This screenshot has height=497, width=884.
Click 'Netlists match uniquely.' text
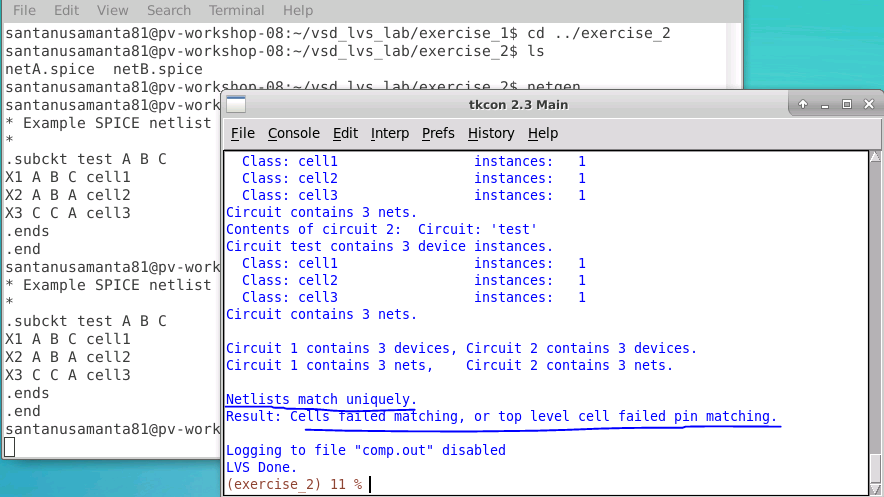coord(321,399)
